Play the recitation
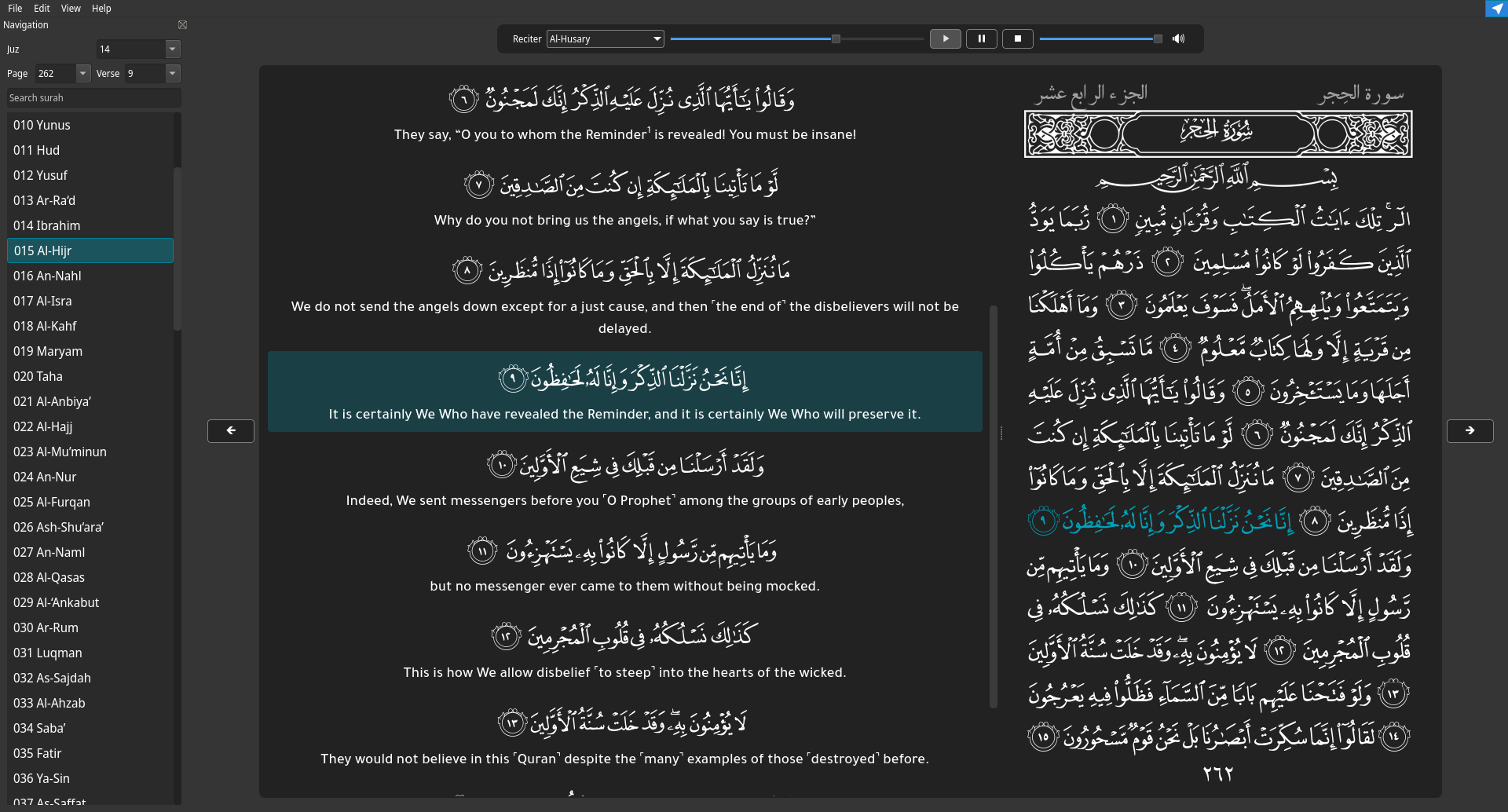Viewport: 1508px width, 812px height. (946, 38)
